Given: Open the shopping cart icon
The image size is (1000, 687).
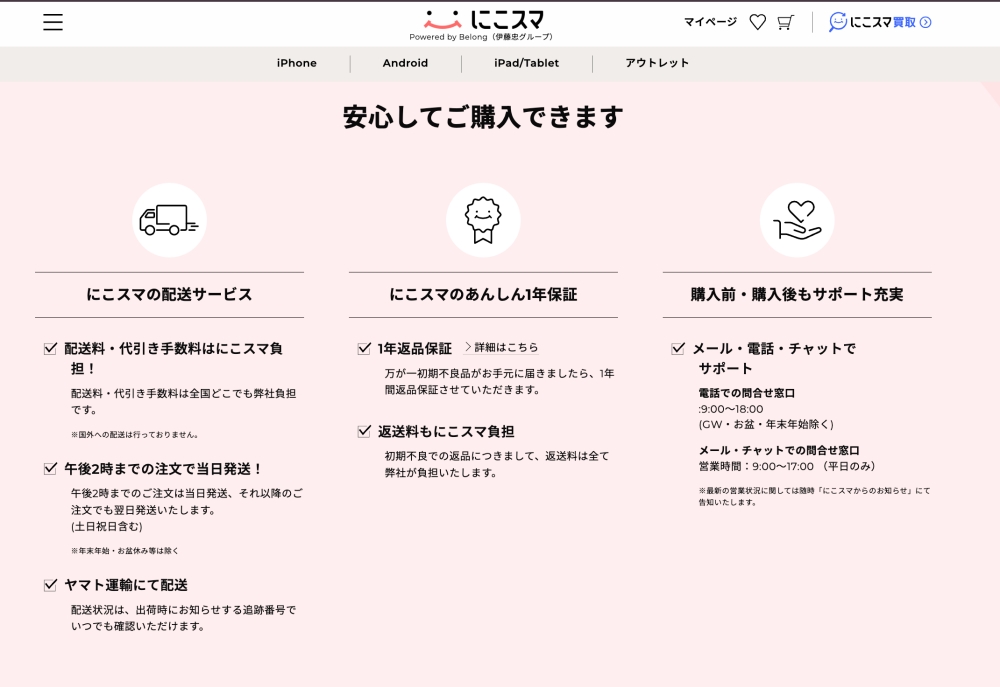Looking at the screenshot, I should [785, 22].
